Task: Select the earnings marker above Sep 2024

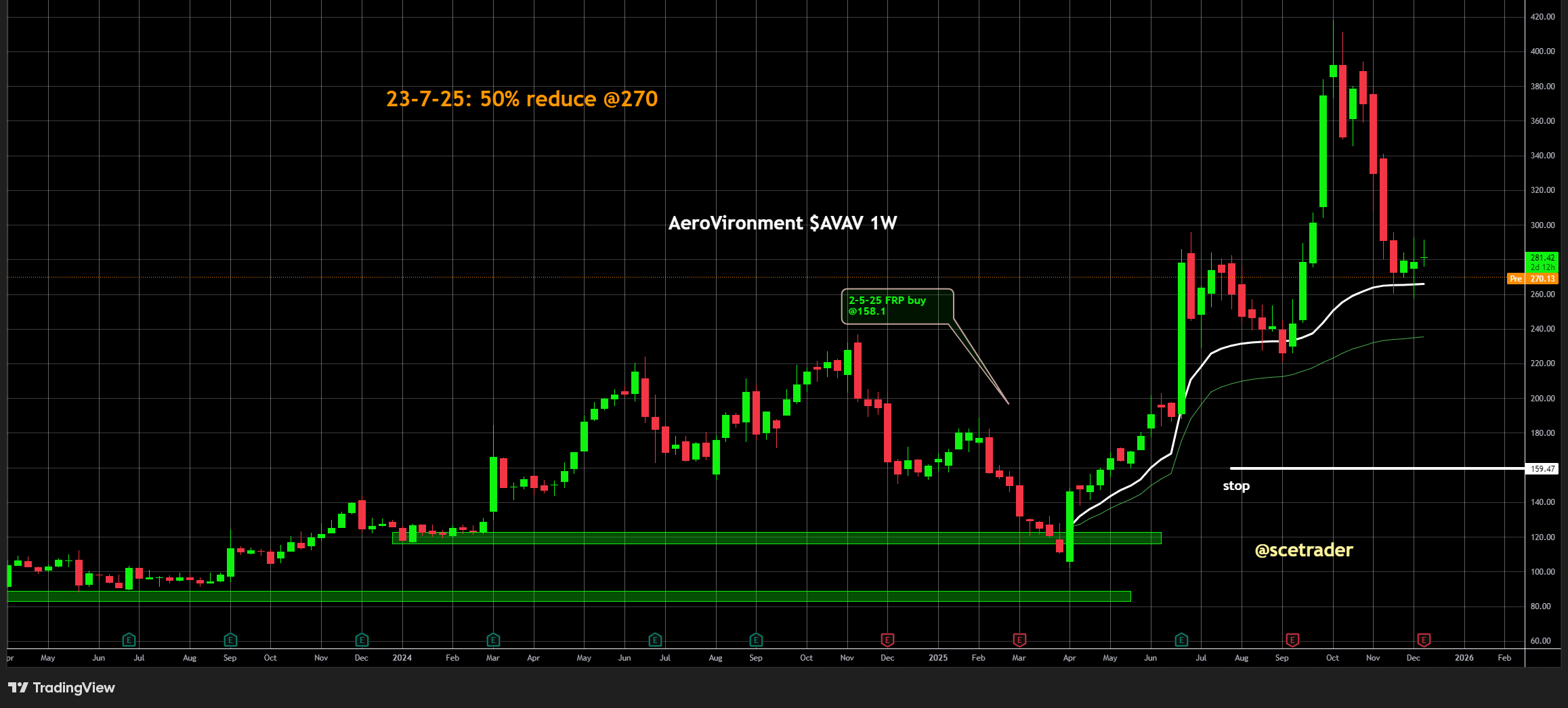Action: [756, 640]
